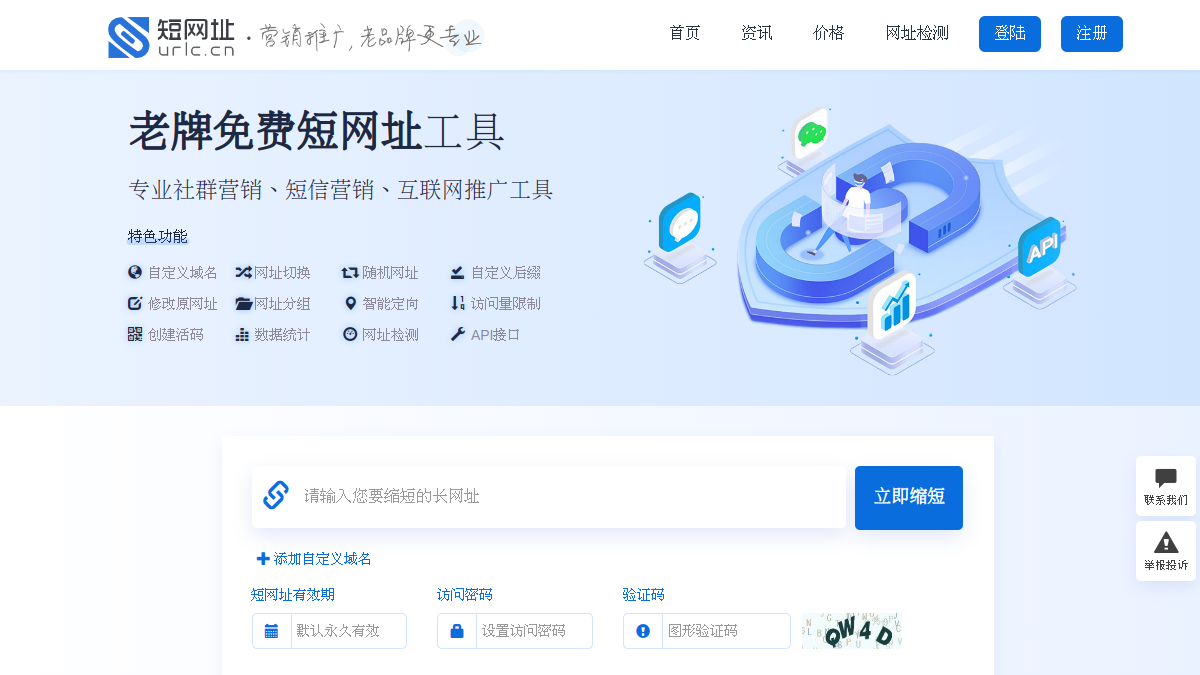Click the edit icon beside 修改原网址

click(135, 303)
